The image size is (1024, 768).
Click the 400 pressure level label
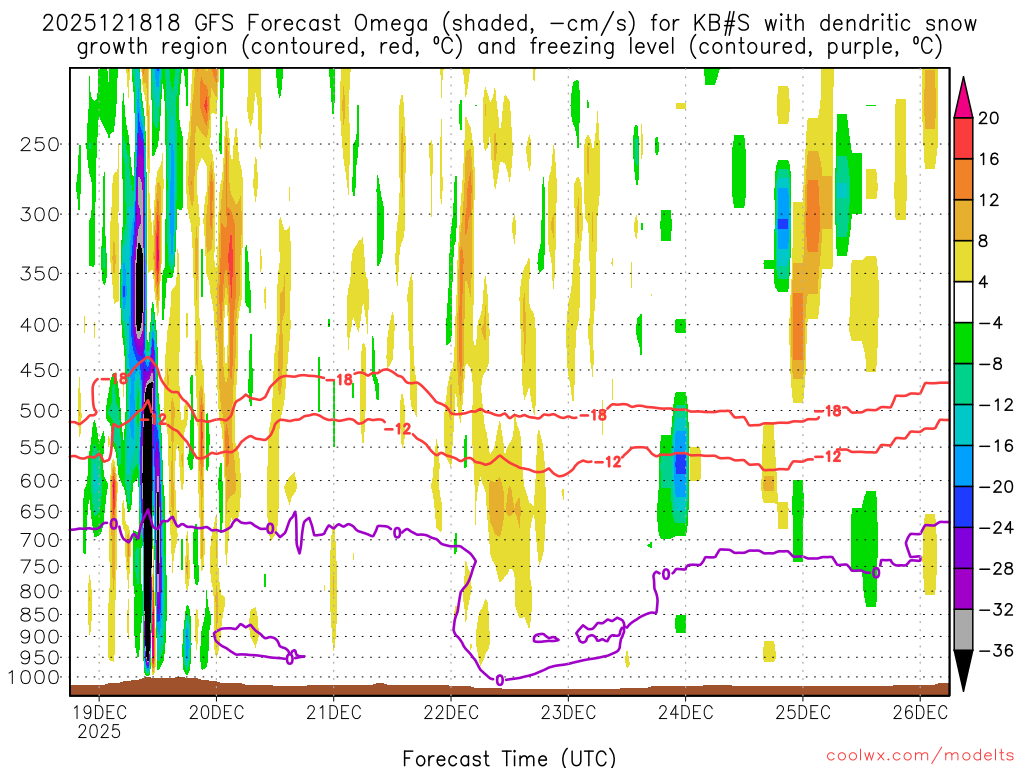[x=40, y=325]
